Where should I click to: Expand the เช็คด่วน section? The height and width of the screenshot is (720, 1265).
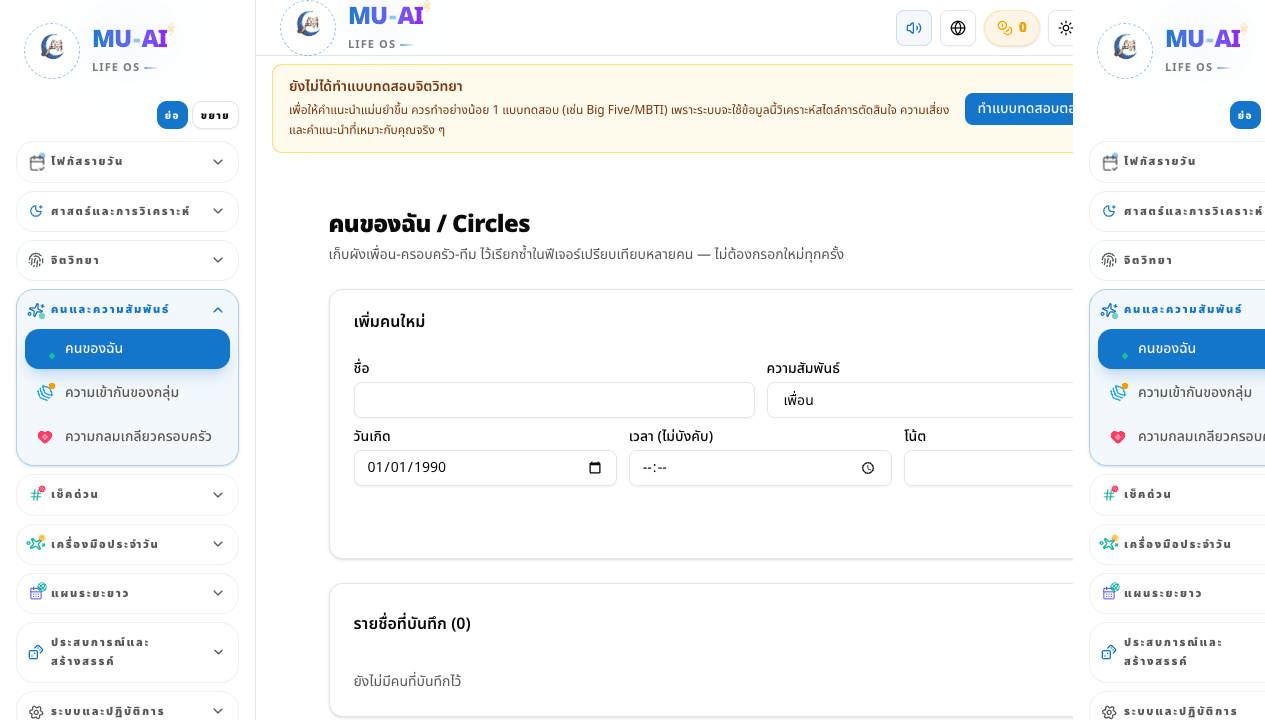tap(127, 495)
